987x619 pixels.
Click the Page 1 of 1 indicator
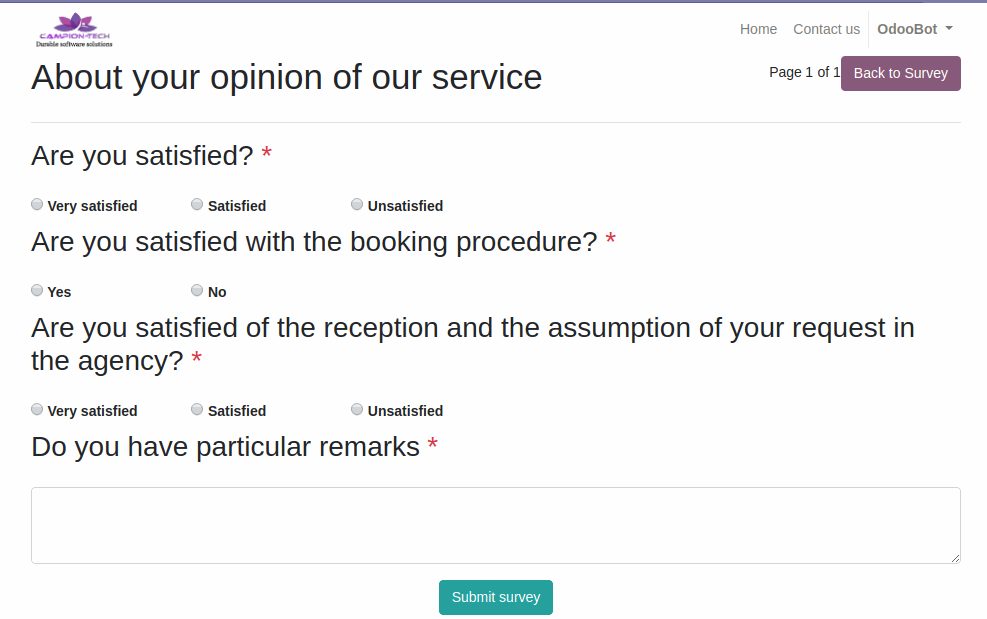tap(804, 72)
